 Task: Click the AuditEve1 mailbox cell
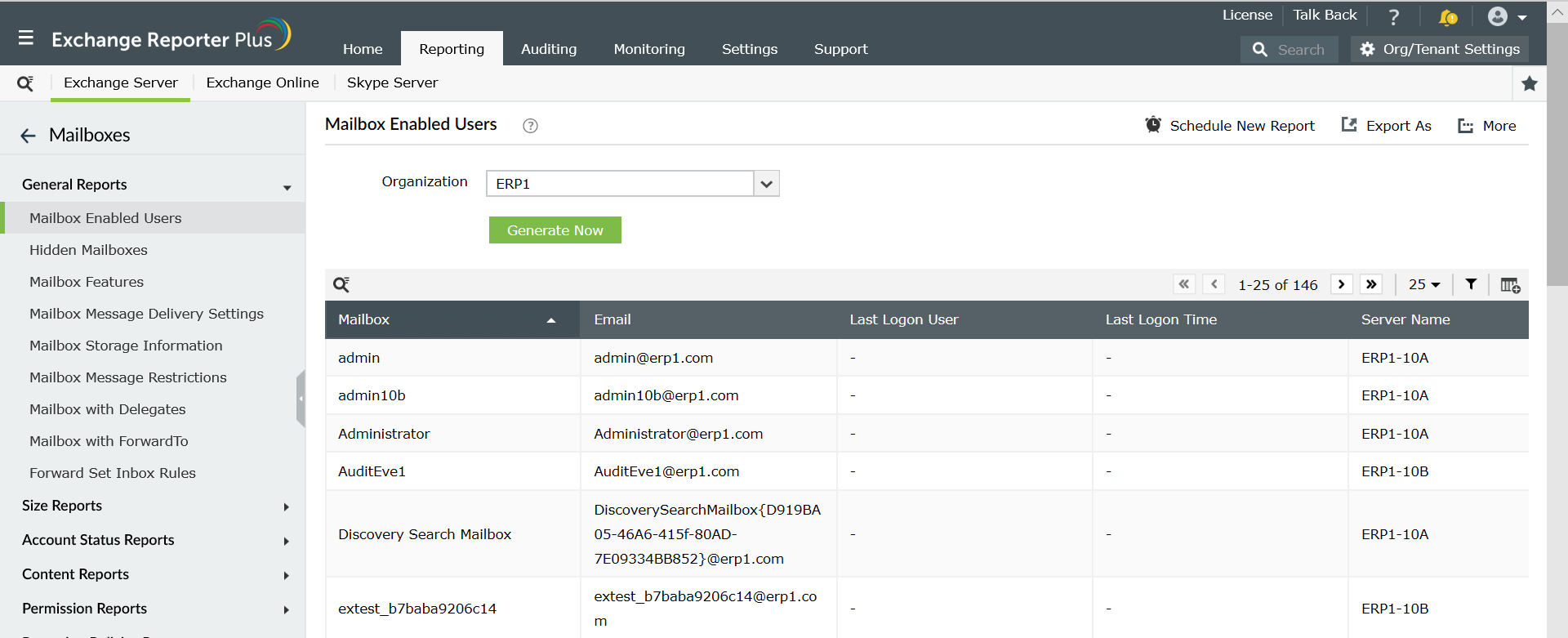click(x=452, y=471)
